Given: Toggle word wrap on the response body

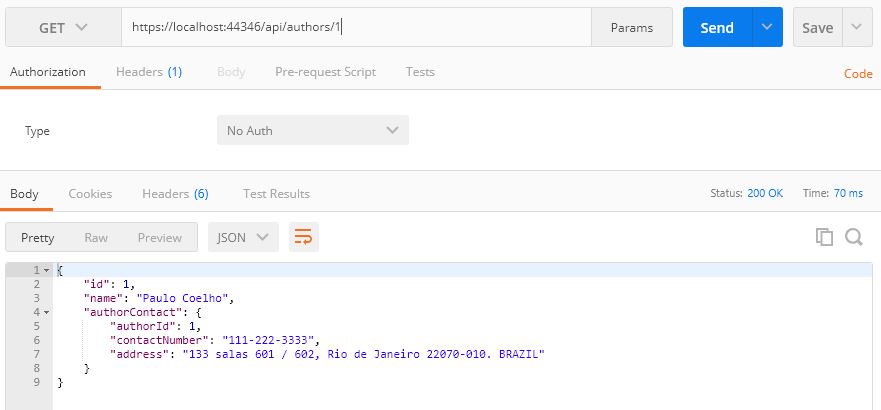Looking at the screenshot, I should pos(303,237).
